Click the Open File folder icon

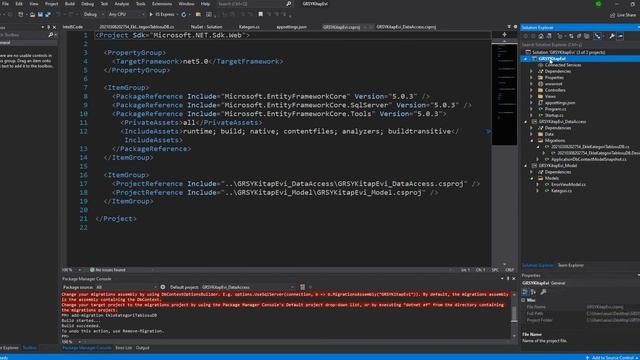pyautogui.click(x=32, y=14)
